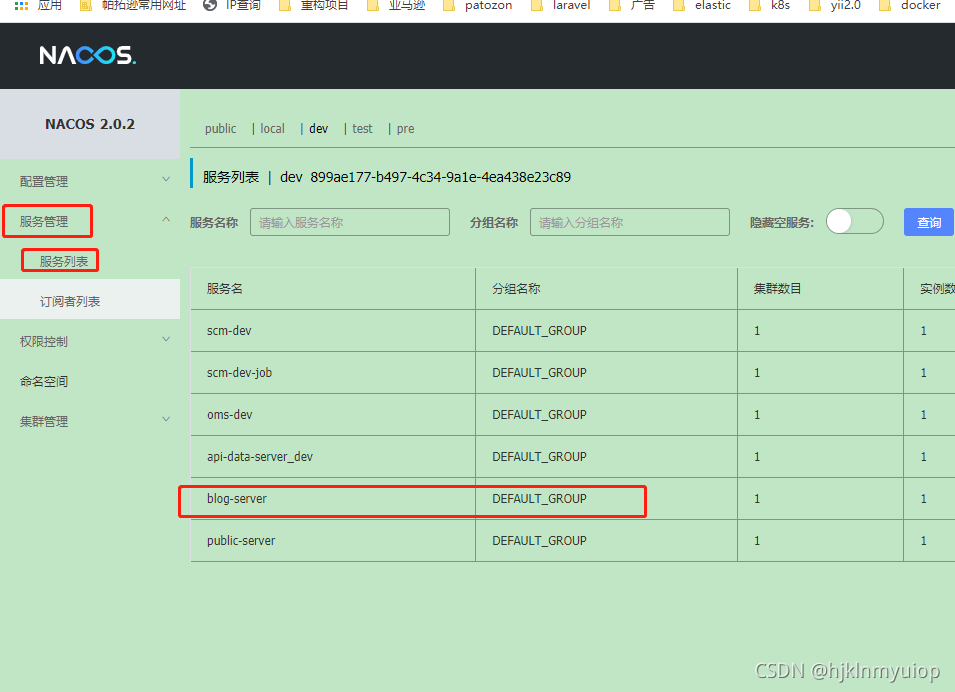The image size is (955, 692).
Task: Click the public-server service name
Action: pos(241,541)
